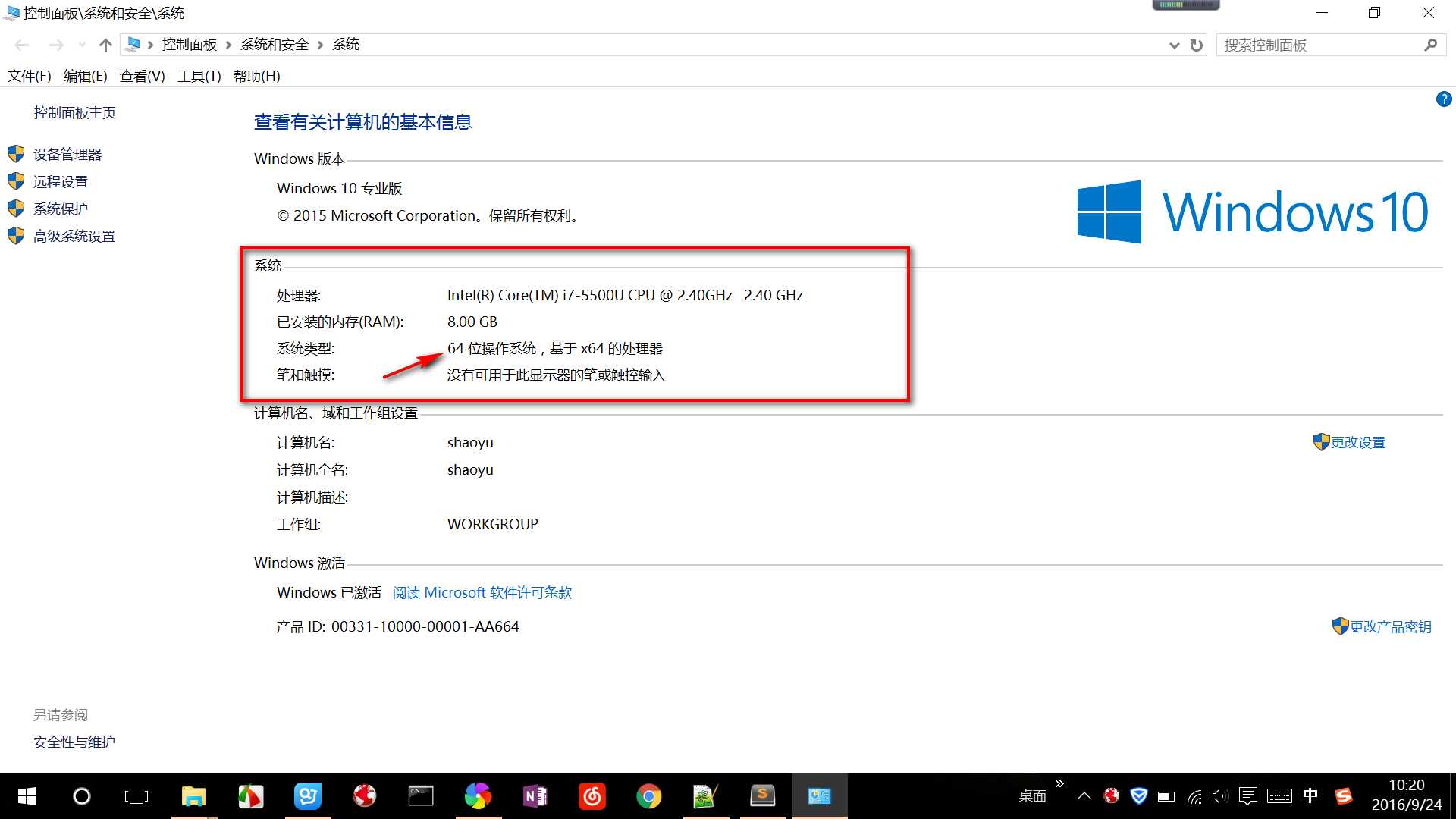This screenshot has height=819, width=1456.
Task: Open the Windows Start menu
Action: (x=27, y=796)
